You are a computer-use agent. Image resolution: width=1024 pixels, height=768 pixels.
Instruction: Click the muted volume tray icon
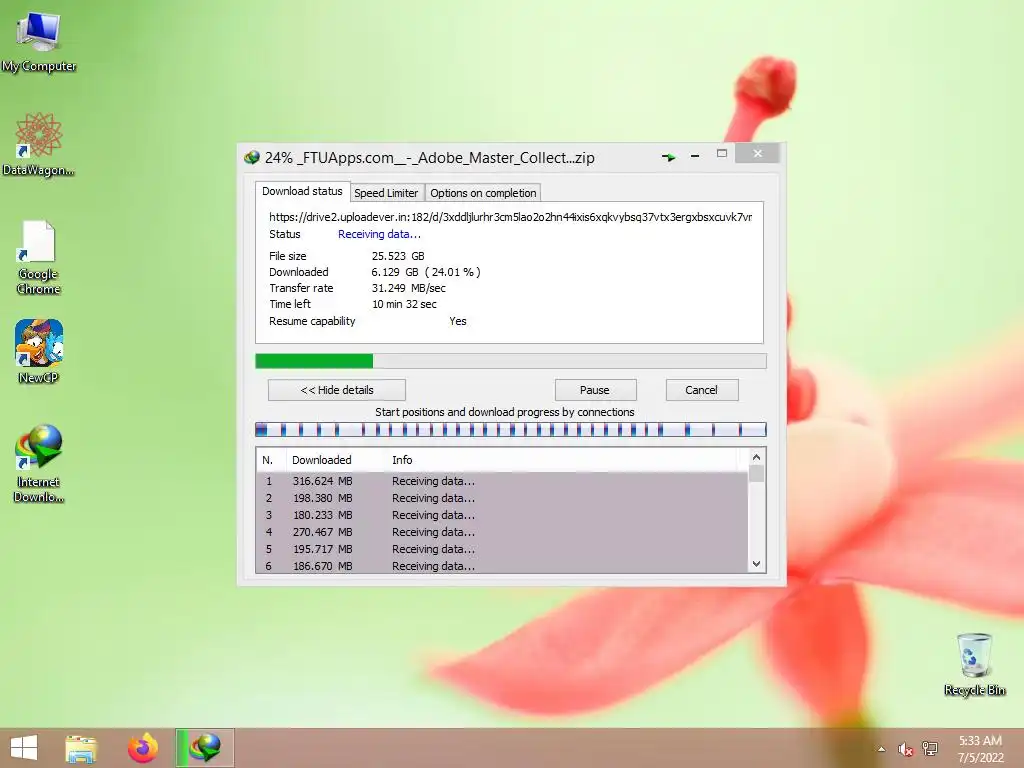(905, 749)
